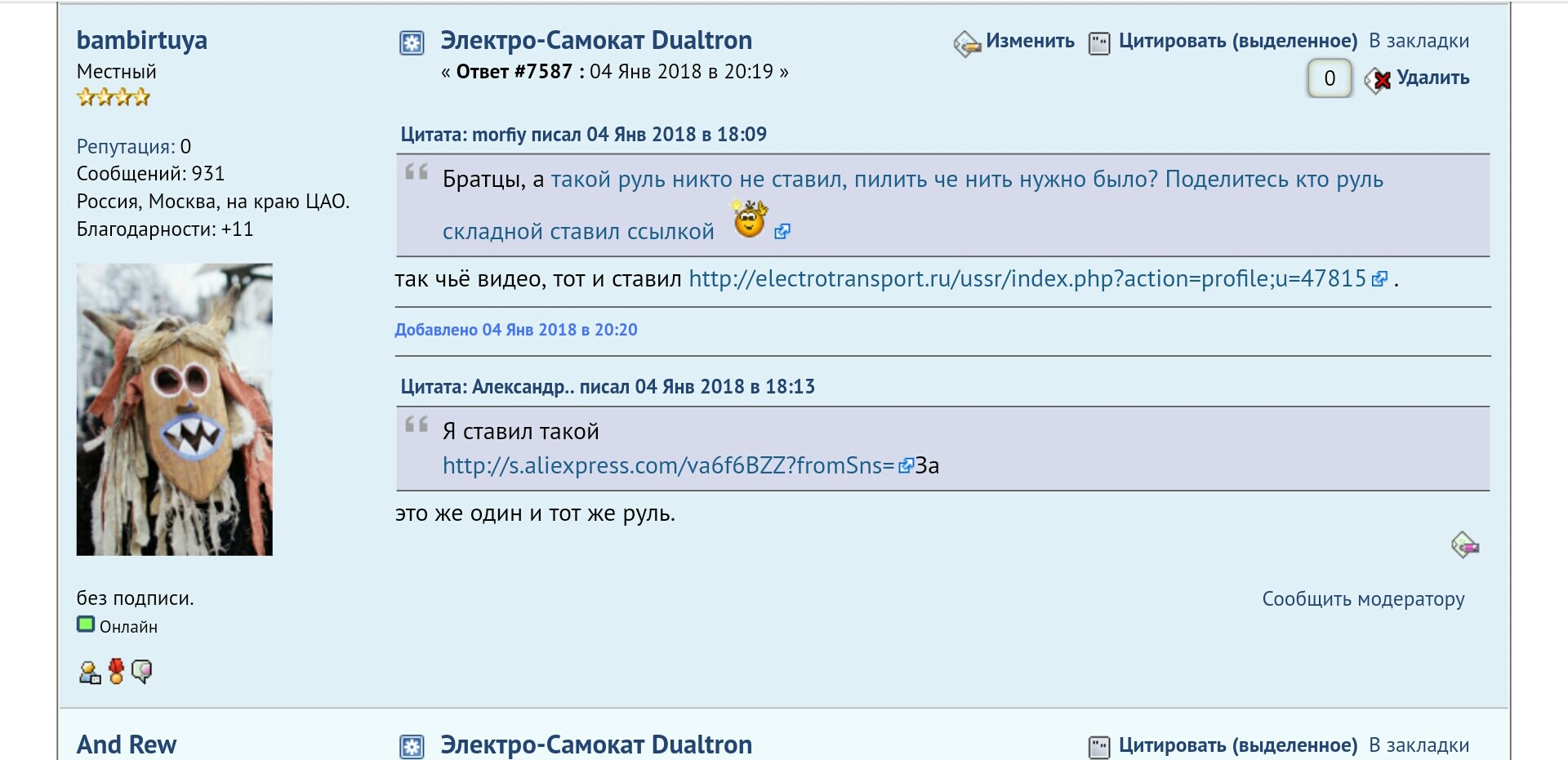The height and width of the screenshot is (760, 1568).
Task: Click the post rating counter showing 0
Action: pos(1329,78)
